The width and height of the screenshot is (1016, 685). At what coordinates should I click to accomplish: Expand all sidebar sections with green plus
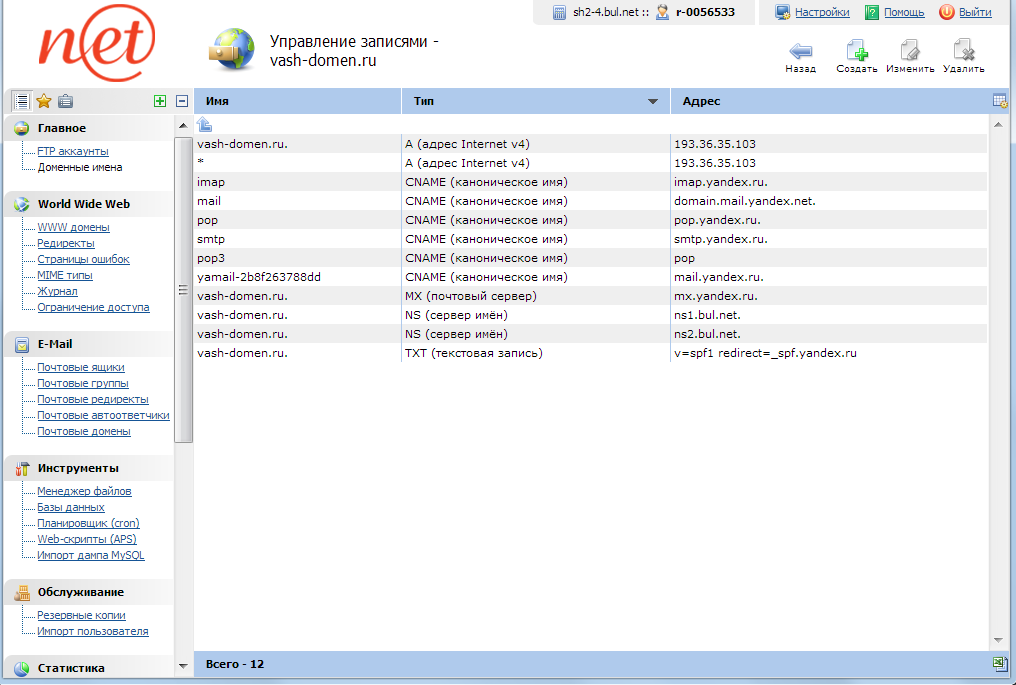[x=159, y=101]
